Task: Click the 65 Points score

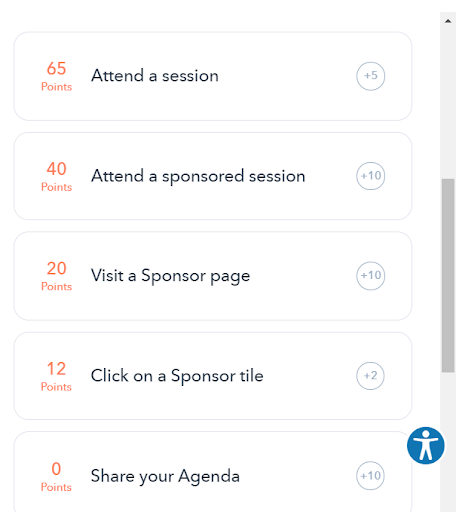Action: tap(56, 76)
